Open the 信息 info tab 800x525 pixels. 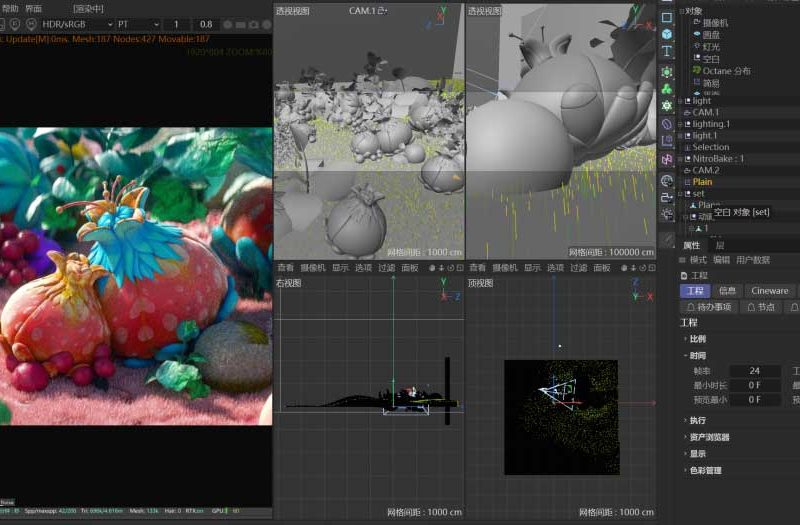pyautogui.click(x=727, y=291)
